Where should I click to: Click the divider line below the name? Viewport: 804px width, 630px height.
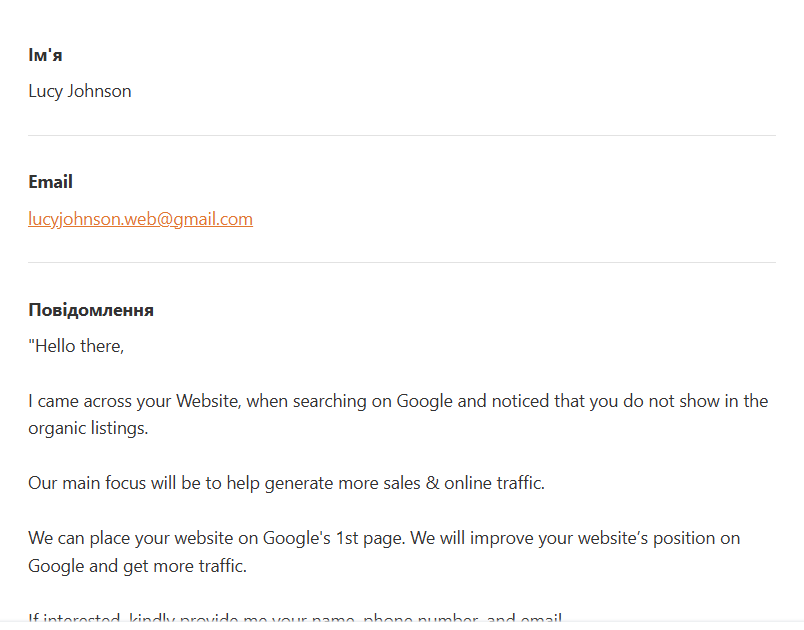tap(402, 135)
